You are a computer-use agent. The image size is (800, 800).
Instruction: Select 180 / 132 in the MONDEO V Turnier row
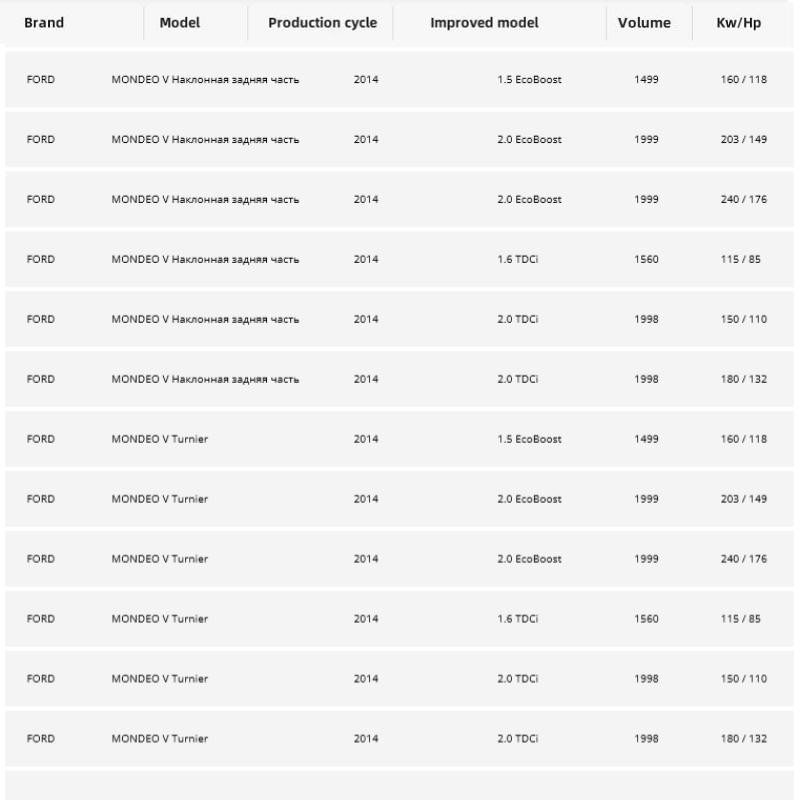[x=743, y=739]
